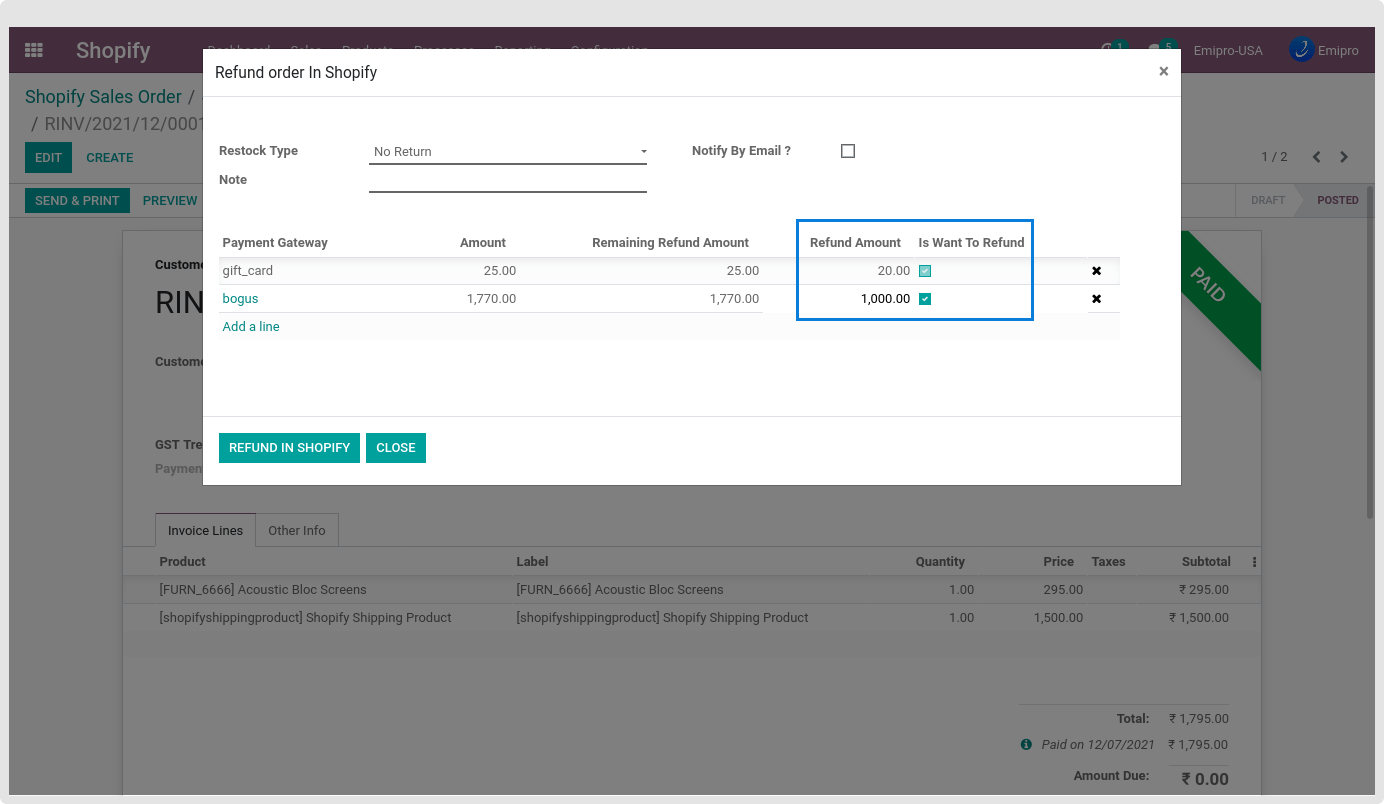Viewport: 1384px width, 804px height.
Task: Click the info icon beside Paid on
Action: pyautogui.click(x=1026, y=745)
